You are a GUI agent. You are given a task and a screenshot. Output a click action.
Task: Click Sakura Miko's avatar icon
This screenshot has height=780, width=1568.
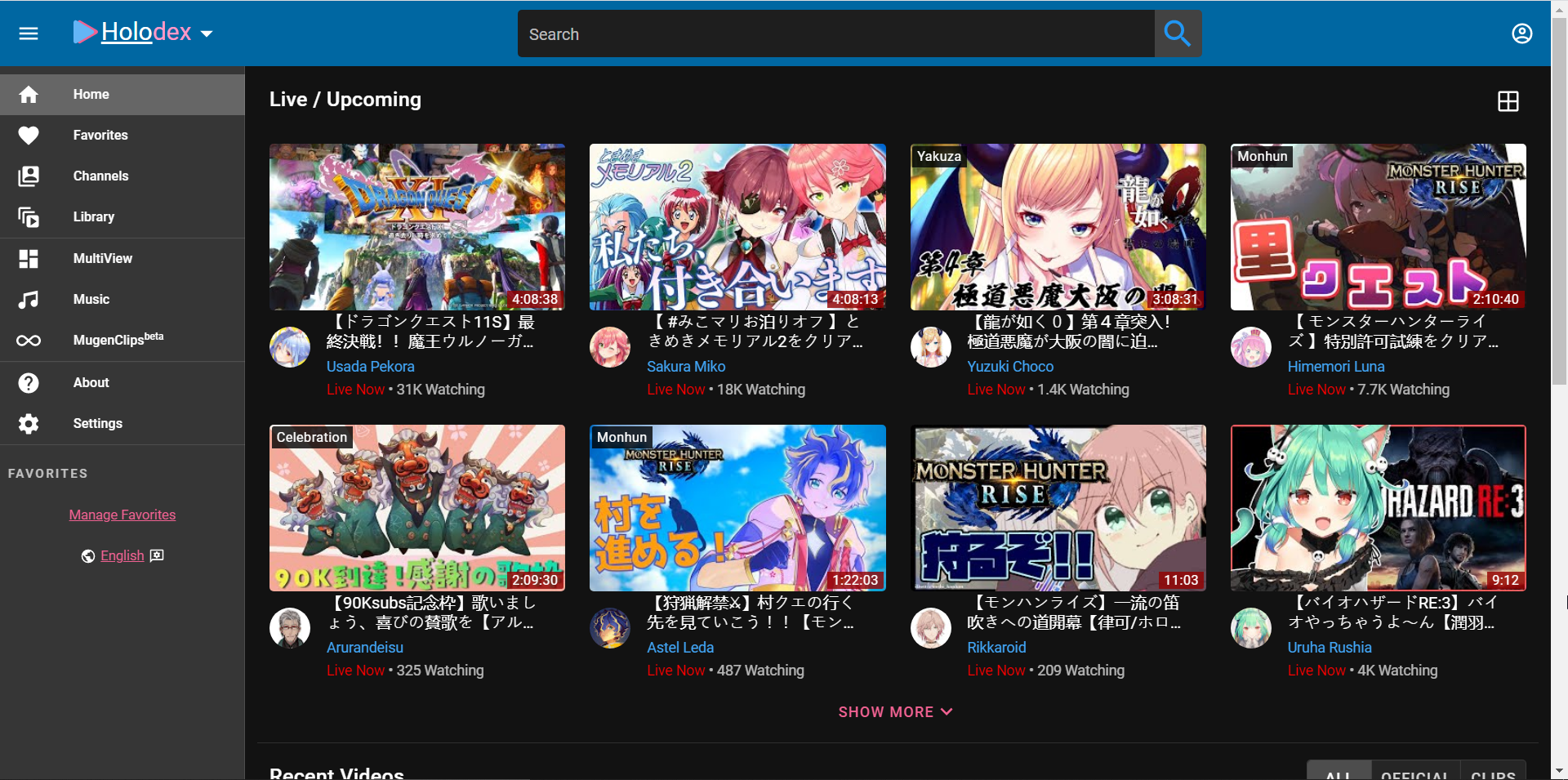click(610, 347)
